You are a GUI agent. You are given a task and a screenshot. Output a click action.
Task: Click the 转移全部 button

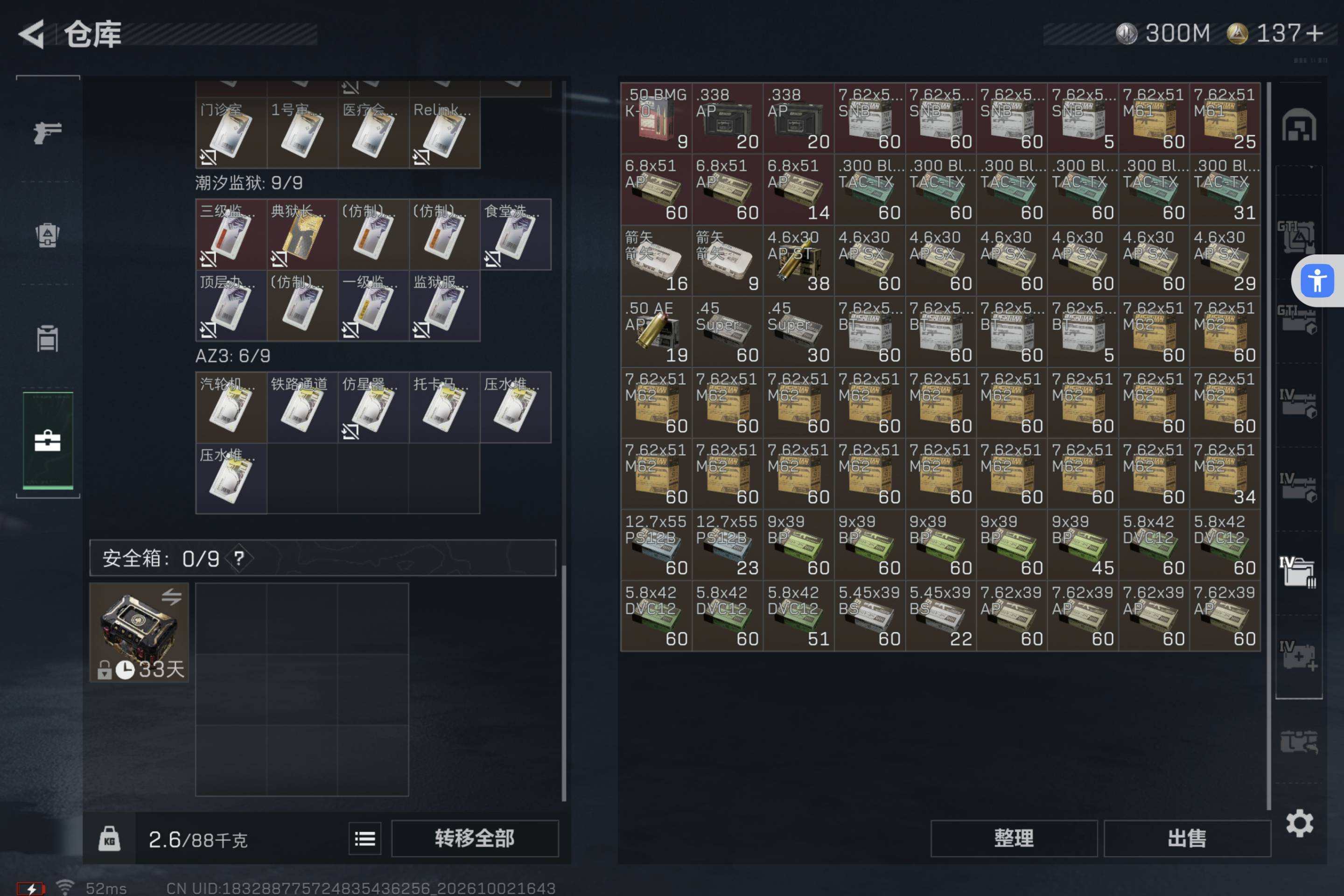(475, 838)
